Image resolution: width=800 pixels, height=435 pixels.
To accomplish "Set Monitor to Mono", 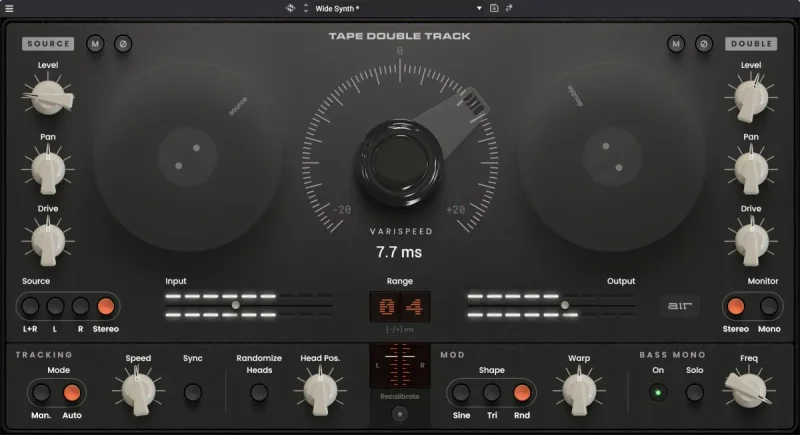I will (769, 306).
